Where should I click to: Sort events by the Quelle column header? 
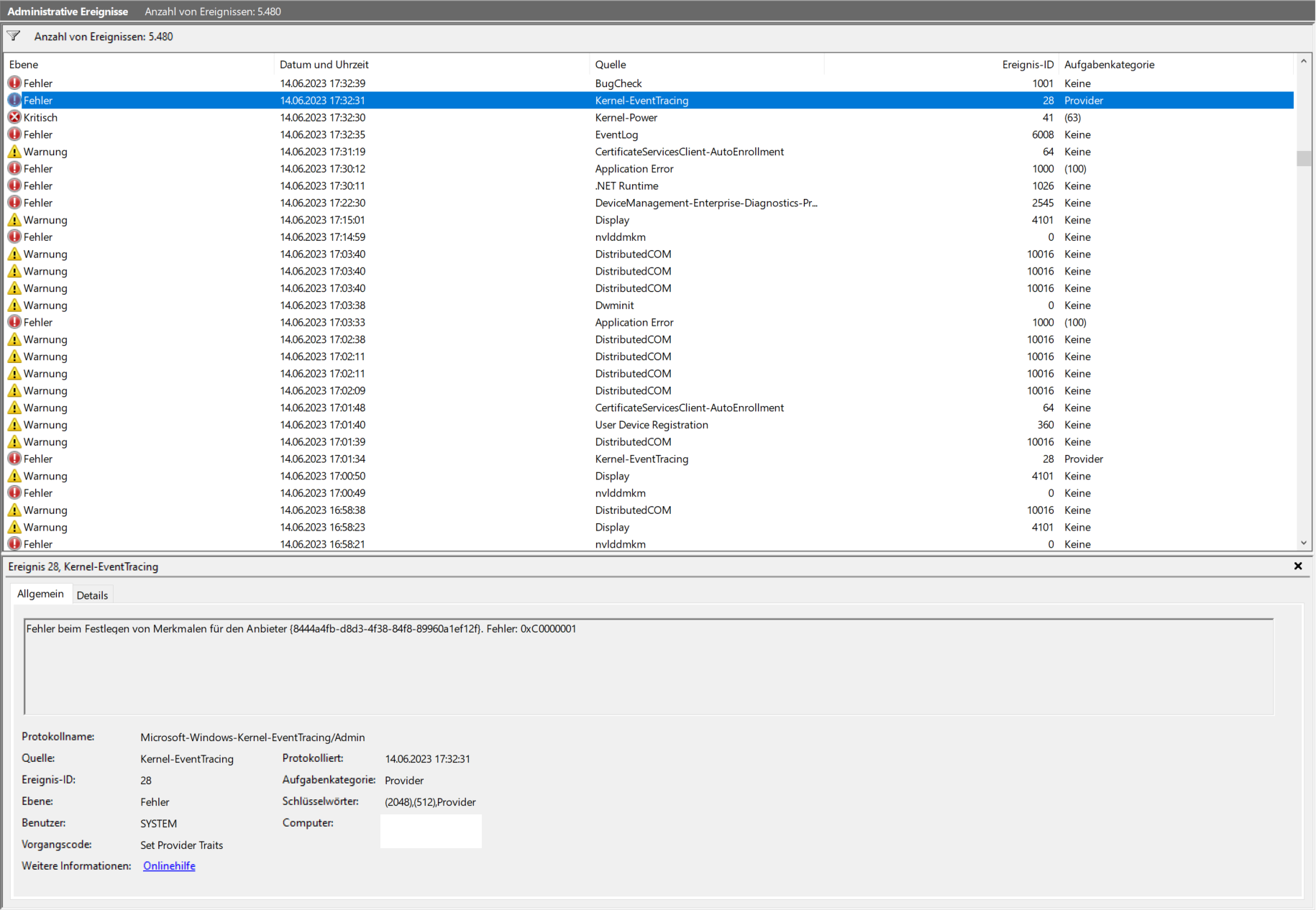pos(706,65)
